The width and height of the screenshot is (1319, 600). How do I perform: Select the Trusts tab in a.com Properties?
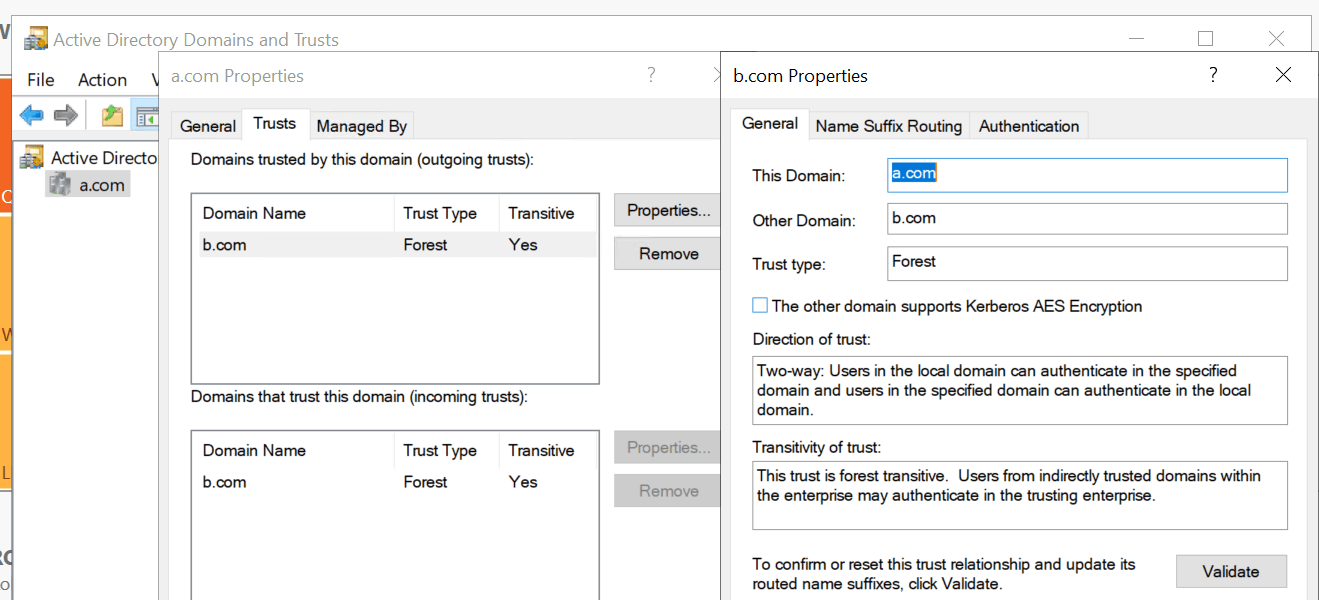pos(275,123)
